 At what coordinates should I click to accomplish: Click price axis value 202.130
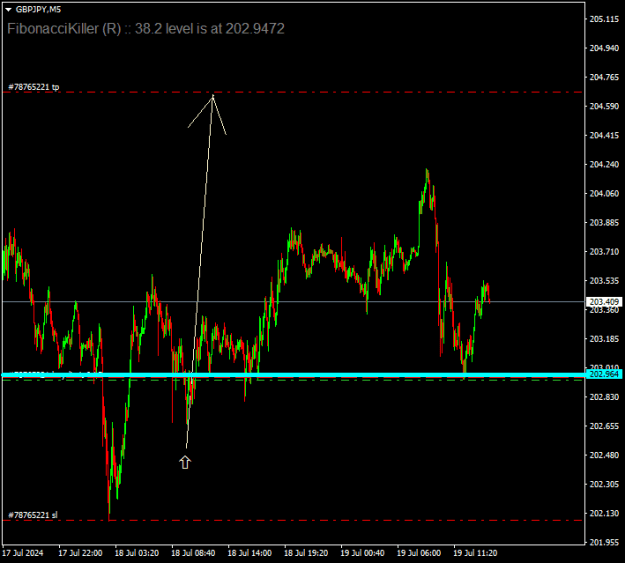point(604,514)
